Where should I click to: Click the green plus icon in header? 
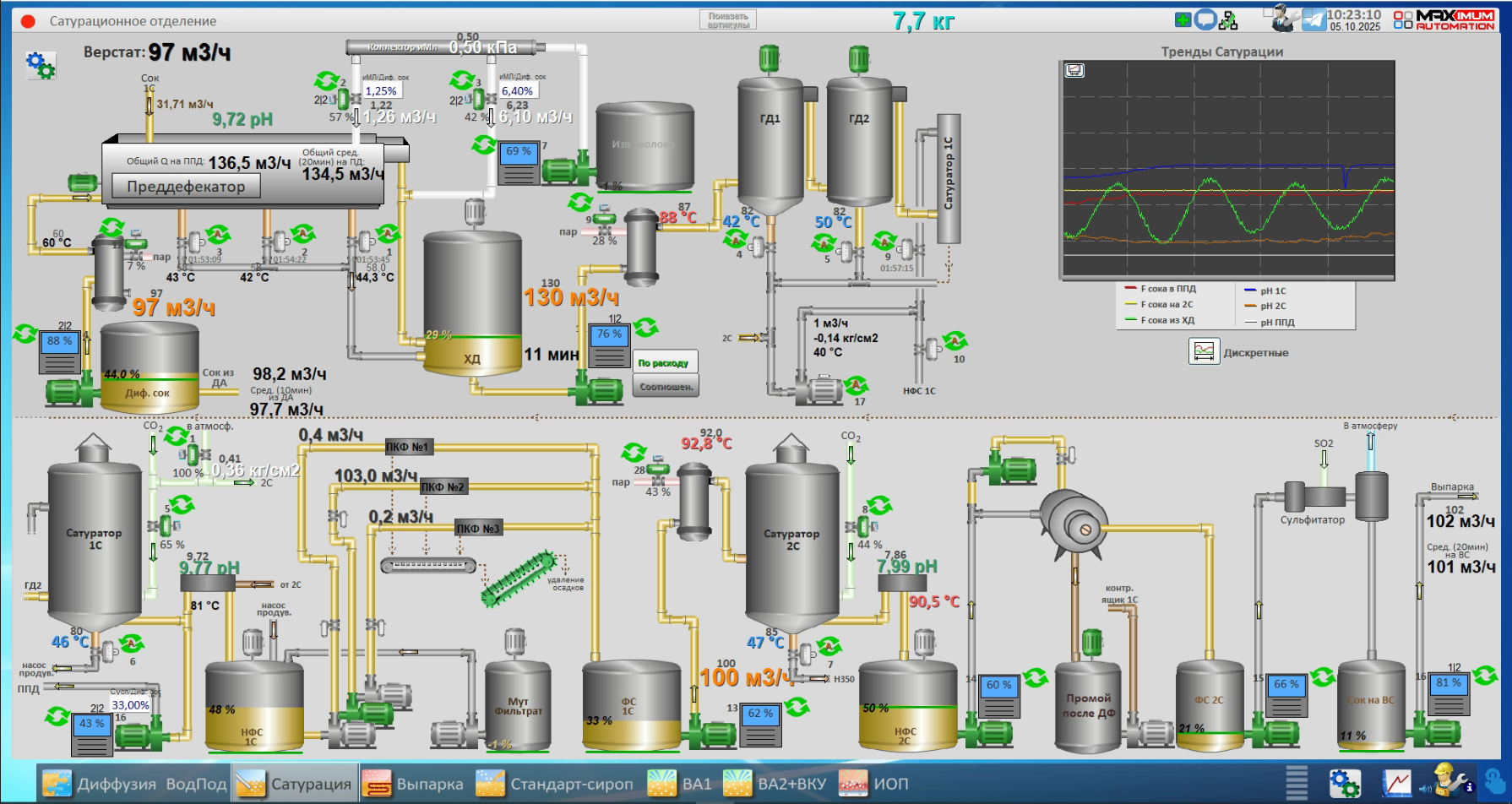click(1183, 19)
